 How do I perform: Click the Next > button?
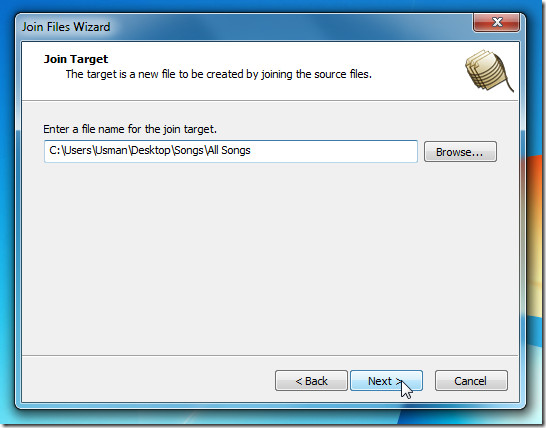click(x=386, y=381)
